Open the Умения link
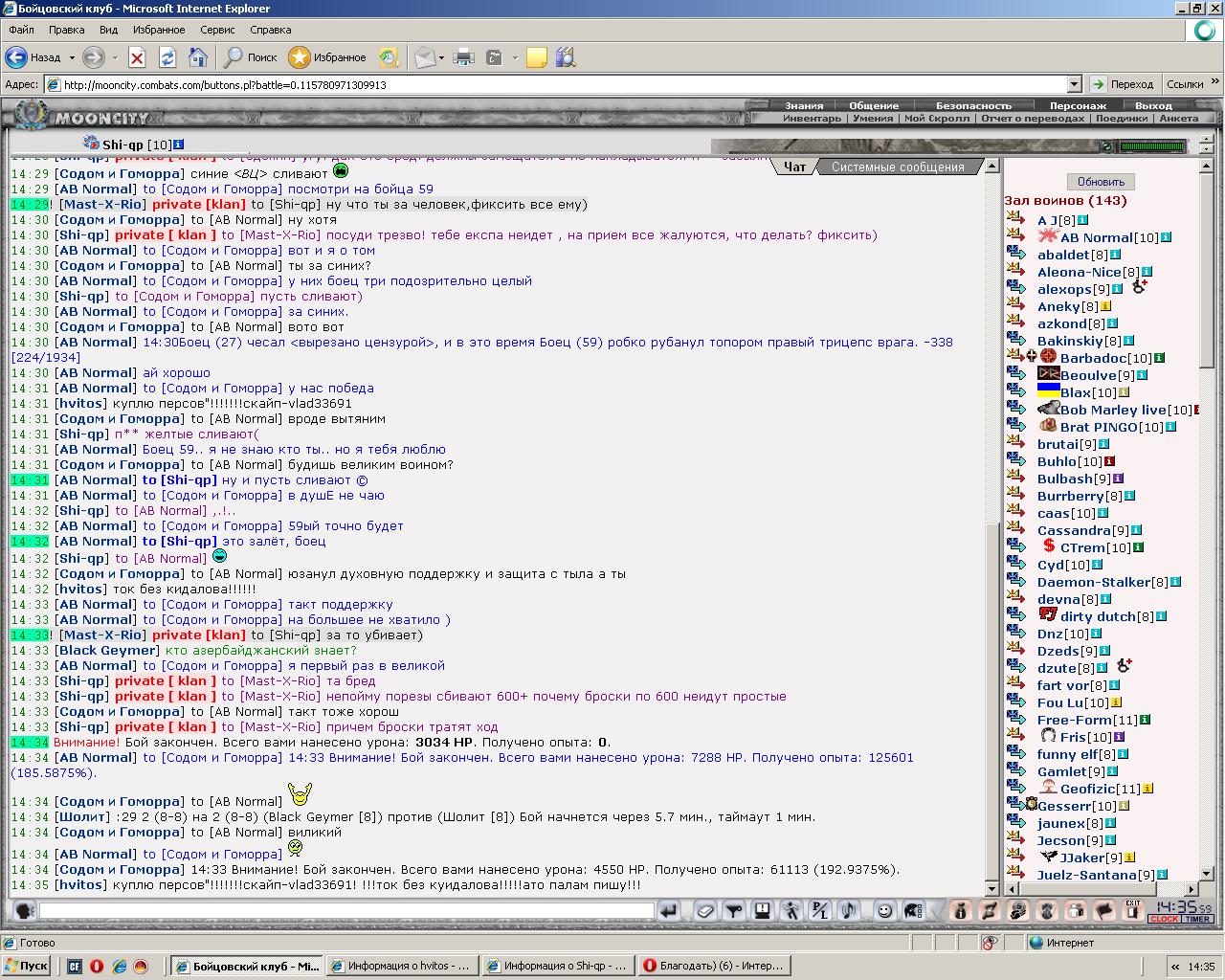 (873, 119)
